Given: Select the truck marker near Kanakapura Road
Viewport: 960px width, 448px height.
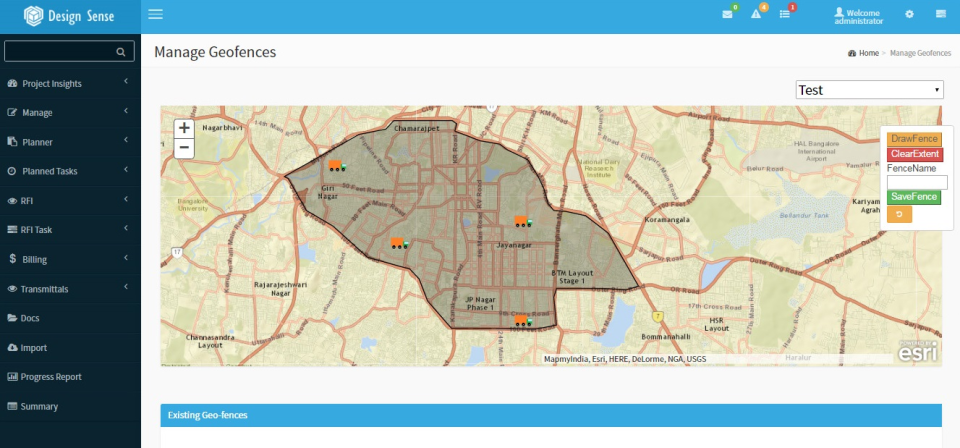Looking at the screenshot, I should pos(399,243).
